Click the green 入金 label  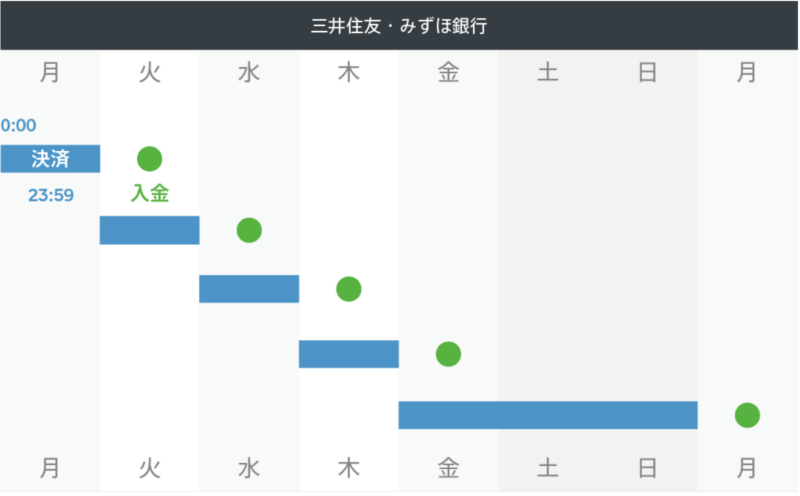coord(149,194)
